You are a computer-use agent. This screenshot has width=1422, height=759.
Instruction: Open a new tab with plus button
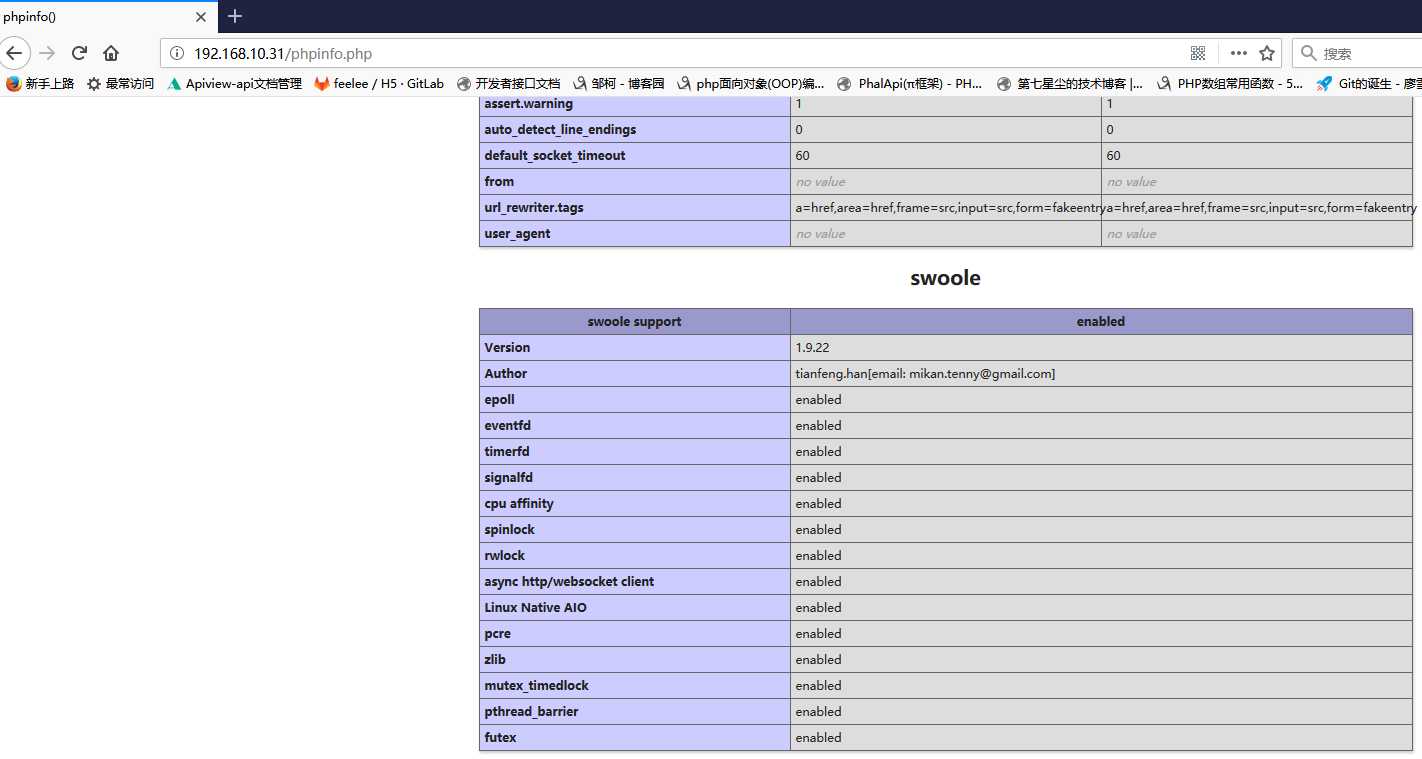tap(235, 16)
